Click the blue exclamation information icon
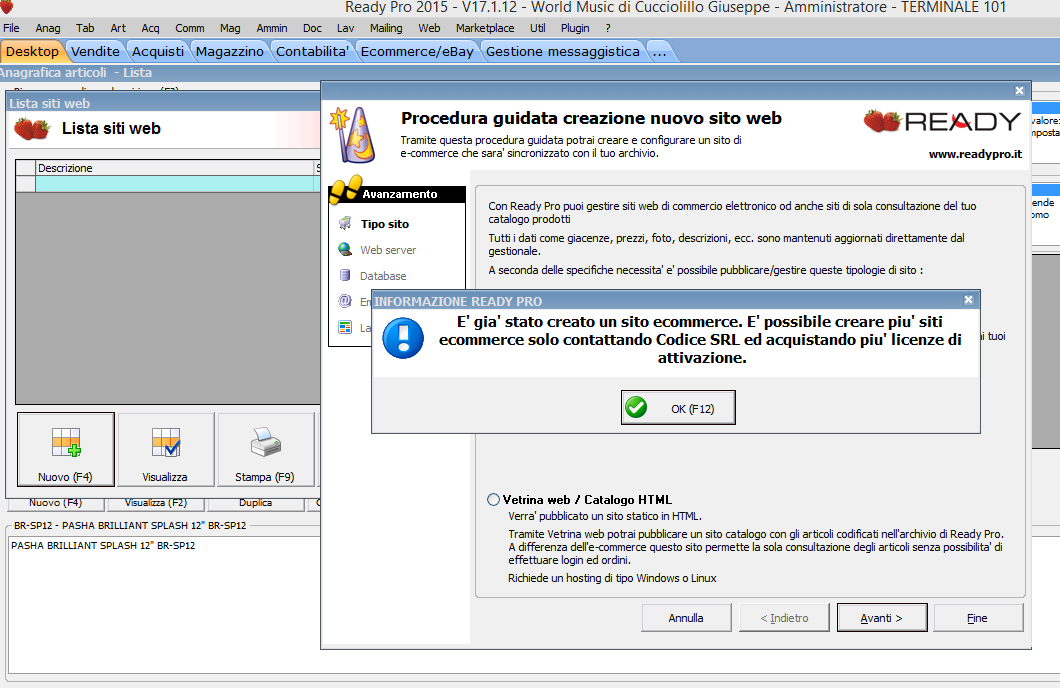Screen dimensions: 1060x688 [403, 338]
